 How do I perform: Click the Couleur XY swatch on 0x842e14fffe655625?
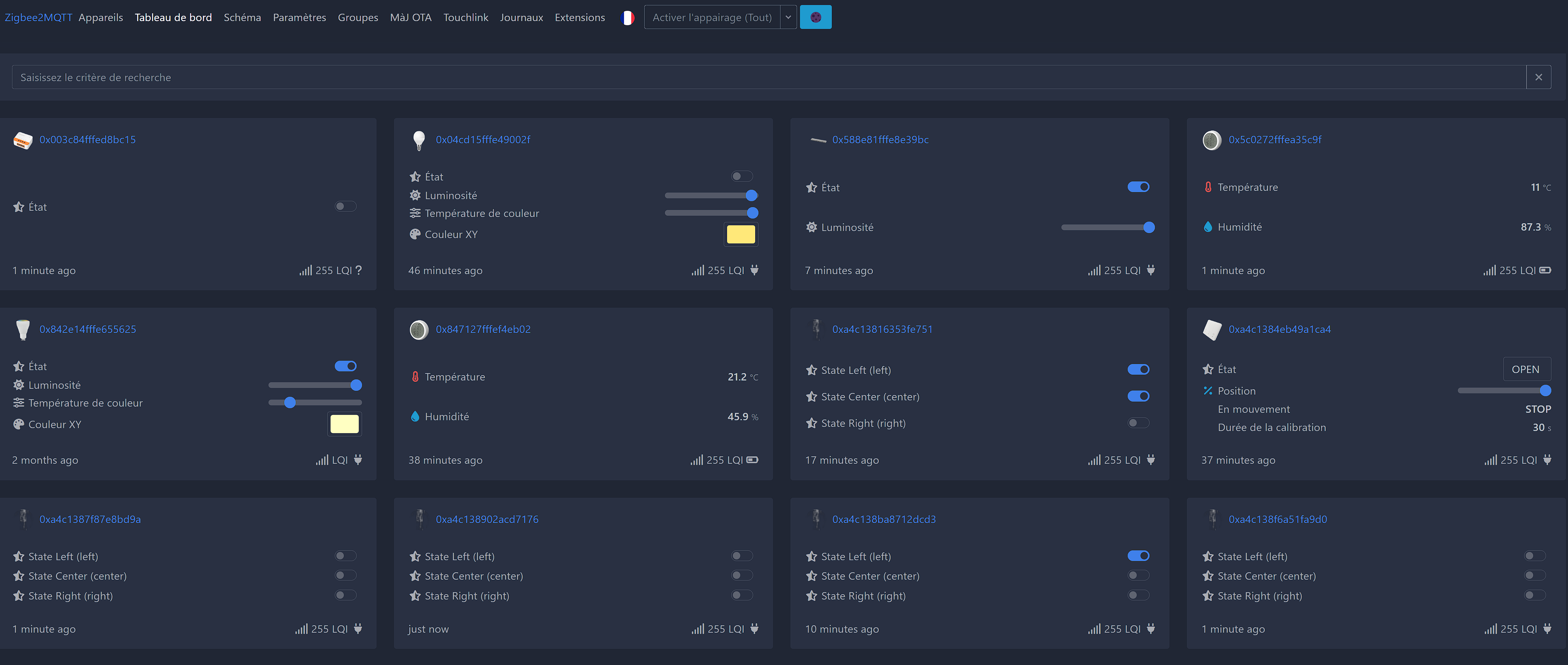coord(345,424)
